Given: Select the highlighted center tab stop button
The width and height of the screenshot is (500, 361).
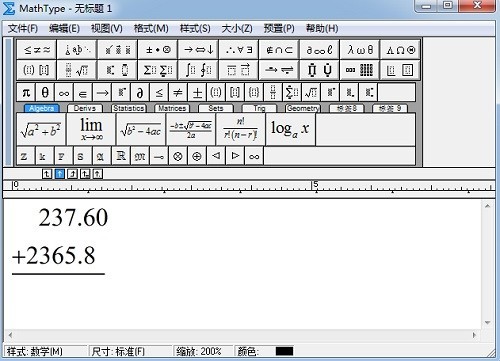Looking at the screenshot, I should [x=60, y=174].
